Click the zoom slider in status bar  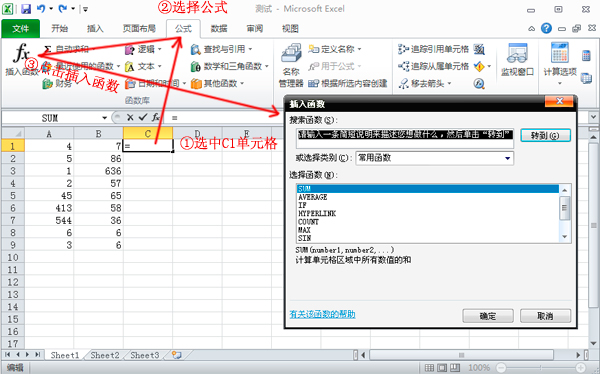[541, 368]
